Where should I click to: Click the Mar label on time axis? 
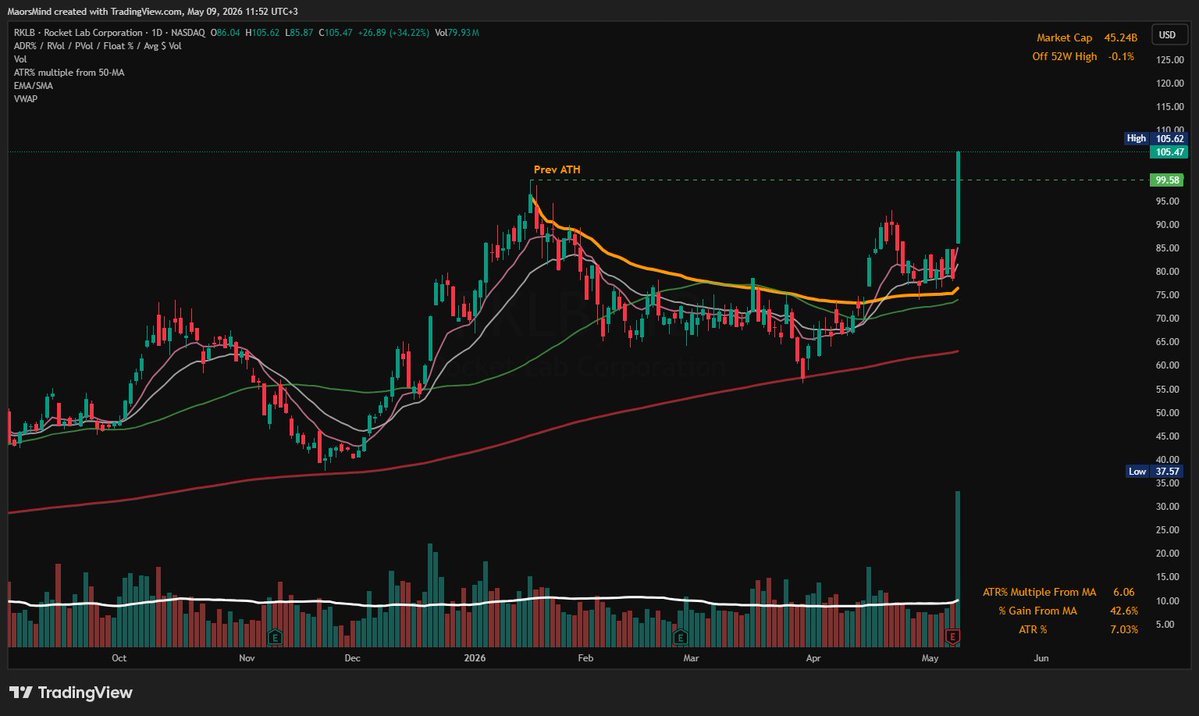click(690, 658)
